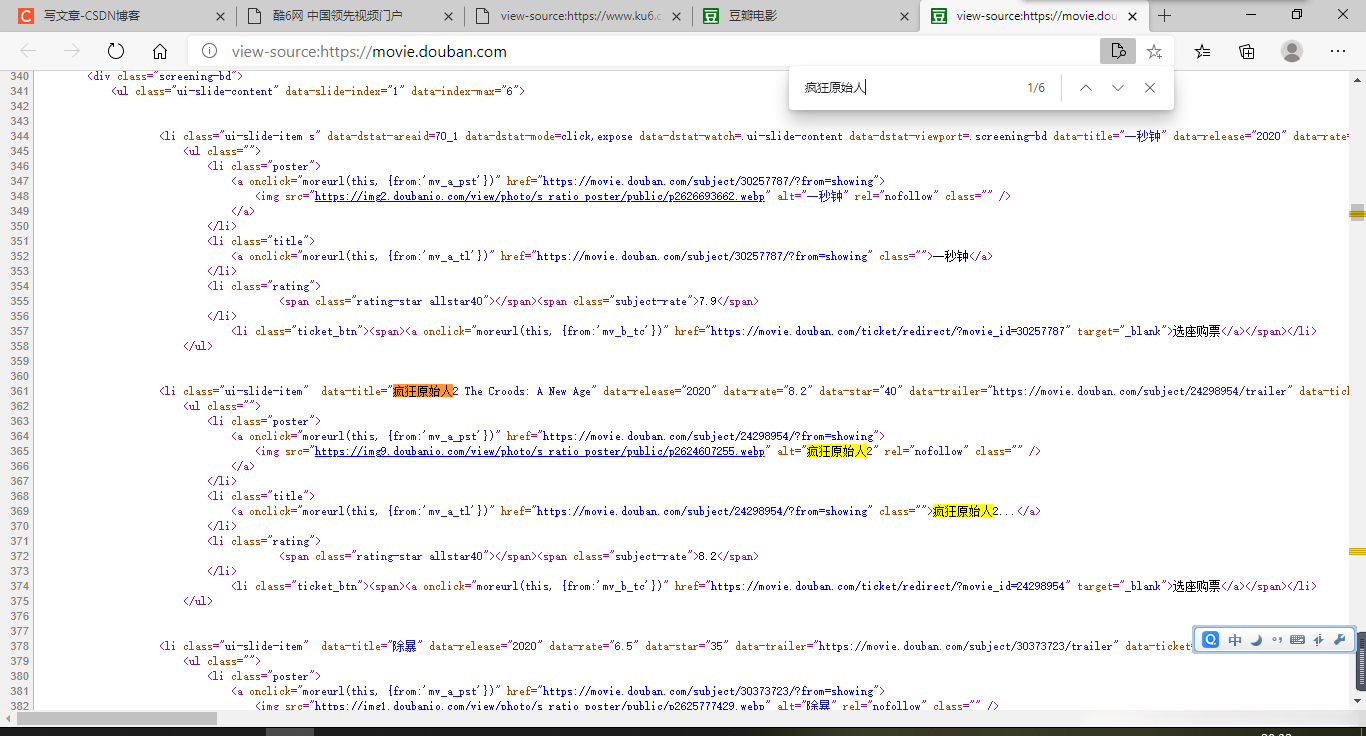The height and width of the screenshot is (736, 1366).
Task: Click line number 361 in the gutter
Action: tap(19, 391)
